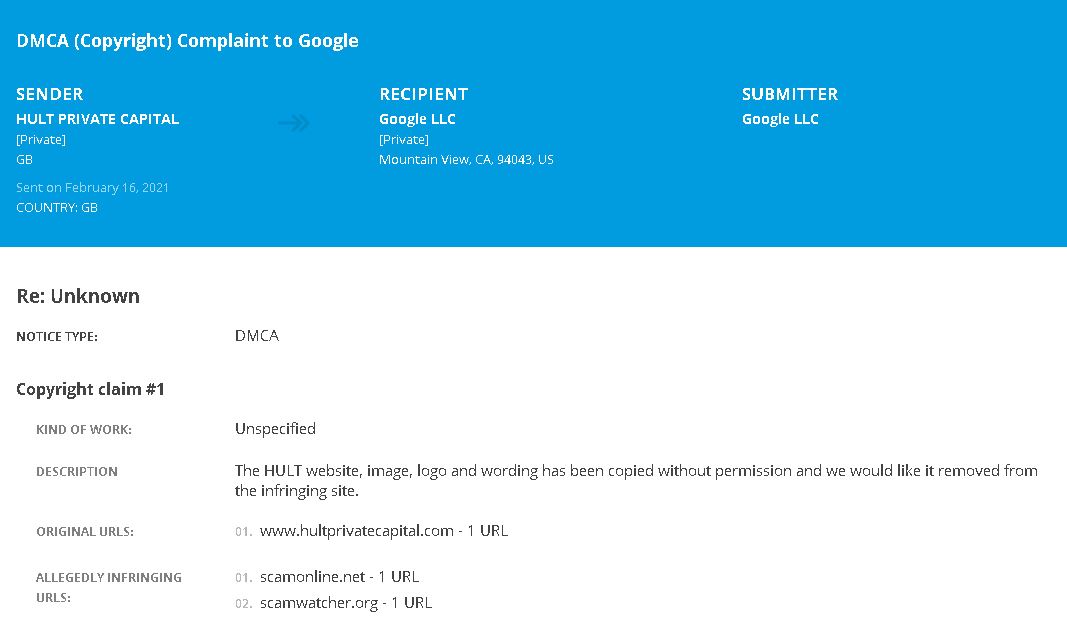
Task: Click the RECIPIENT section label
Action: (x=424, y=94)
